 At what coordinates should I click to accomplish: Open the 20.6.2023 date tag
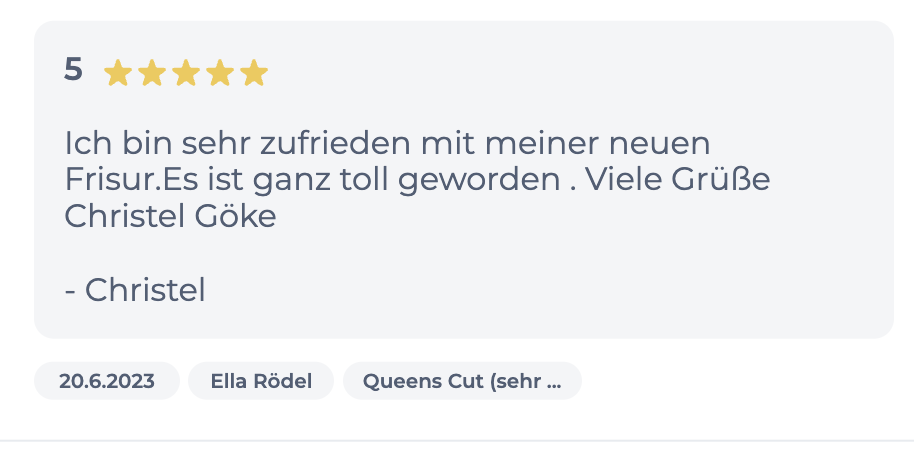(x=107, y=381)
